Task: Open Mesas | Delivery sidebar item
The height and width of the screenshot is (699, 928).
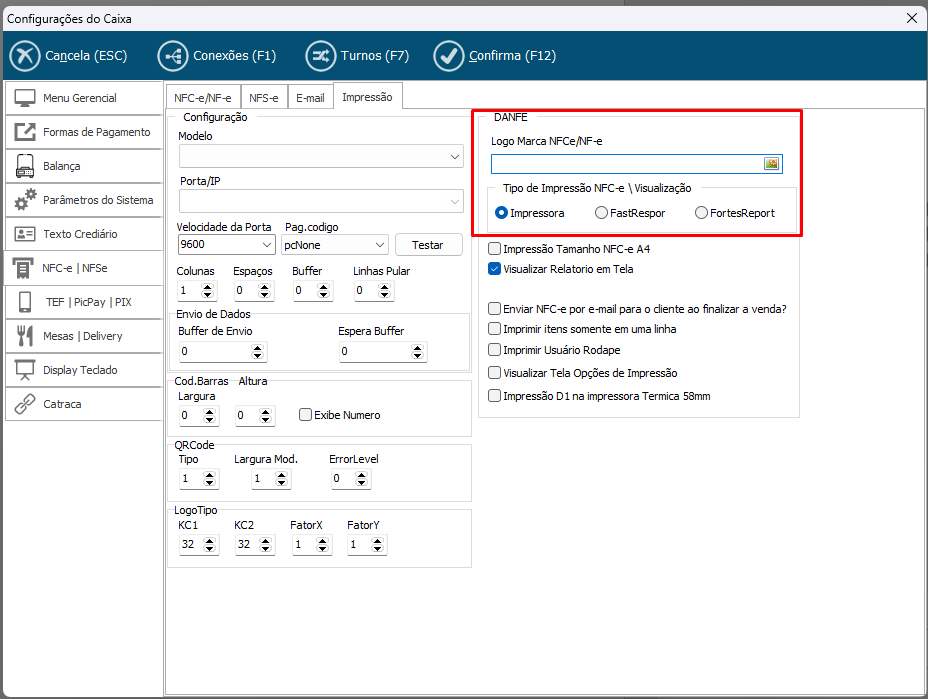Action: point(83,336)
